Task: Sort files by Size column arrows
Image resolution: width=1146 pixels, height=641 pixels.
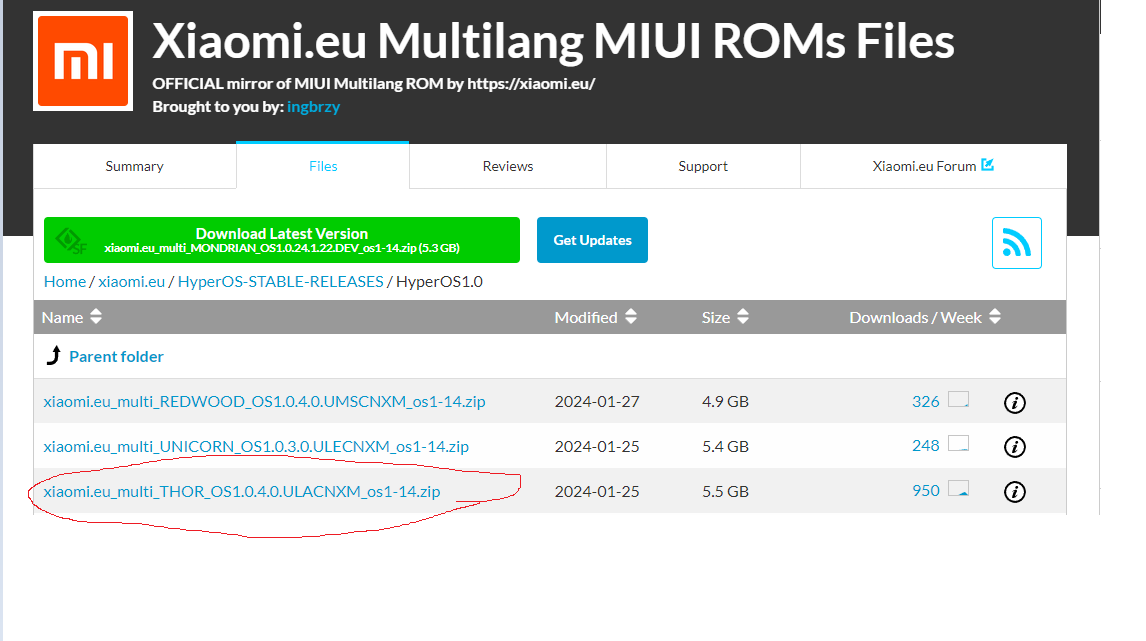Action: tap(743, 317)
